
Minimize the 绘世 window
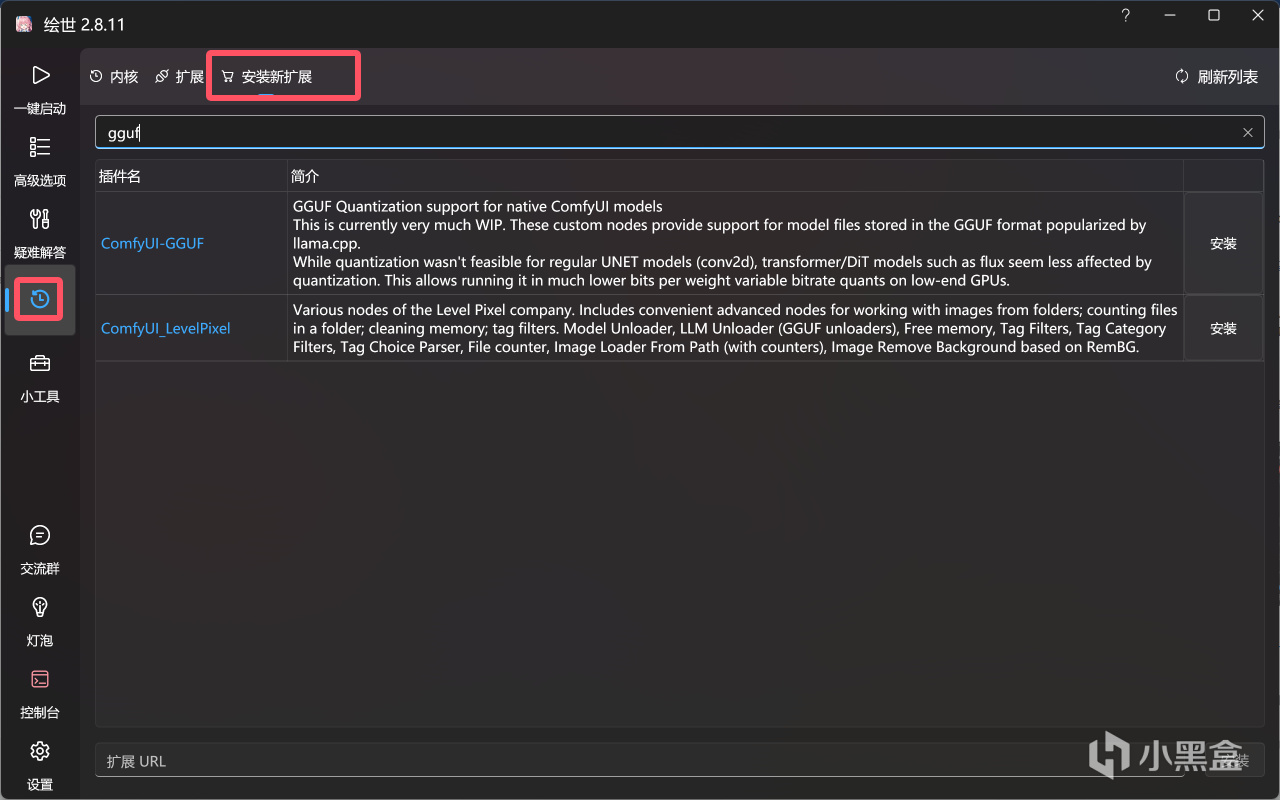pyautogui.click(x=1170, y=16)
